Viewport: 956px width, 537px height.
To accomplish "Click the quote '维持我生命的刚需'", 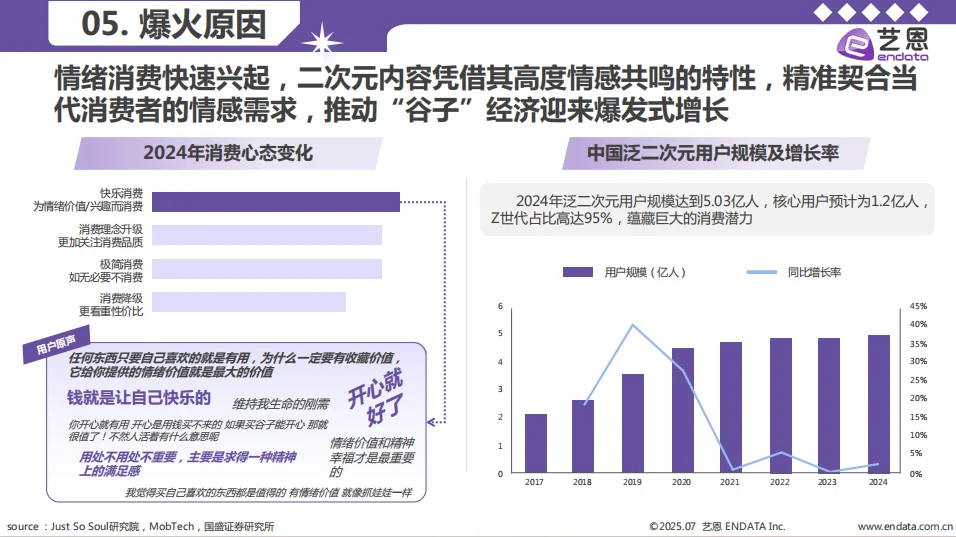I will [280, 404].
